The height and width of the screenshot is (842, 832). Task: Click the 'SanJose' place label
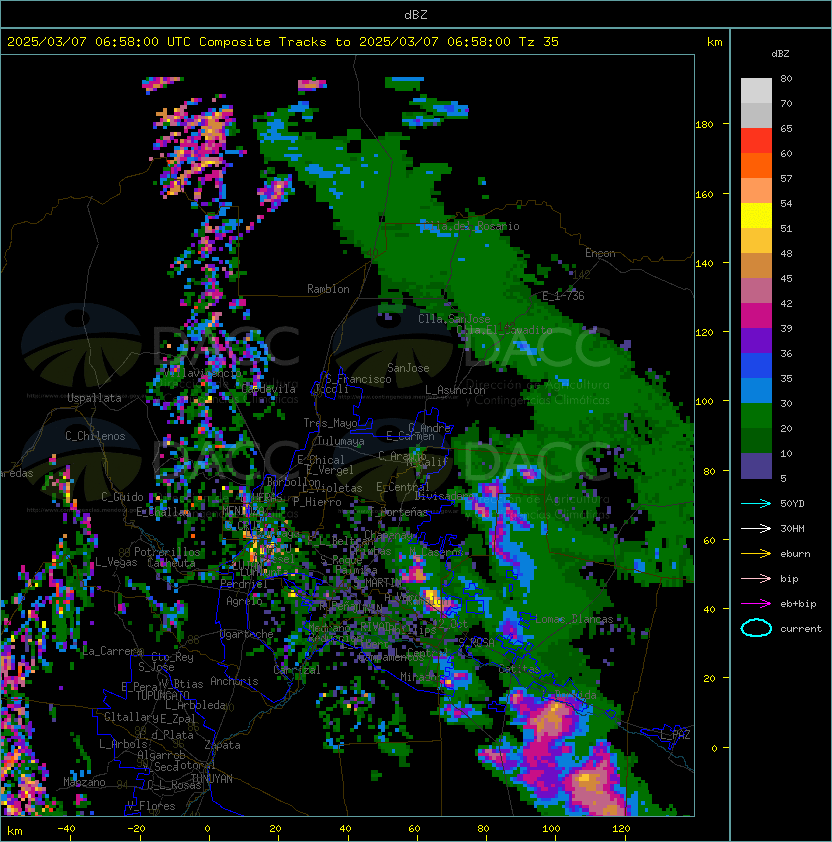pos(408,368)
